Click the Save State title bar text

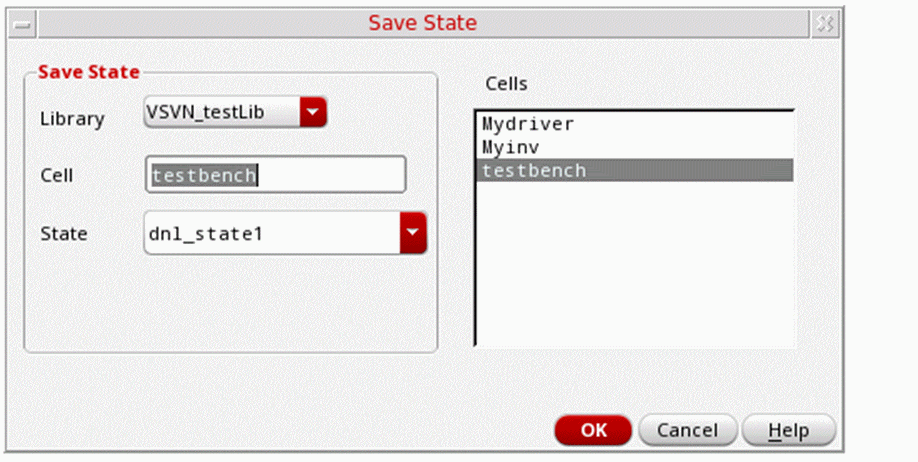(x=423, y=22)
